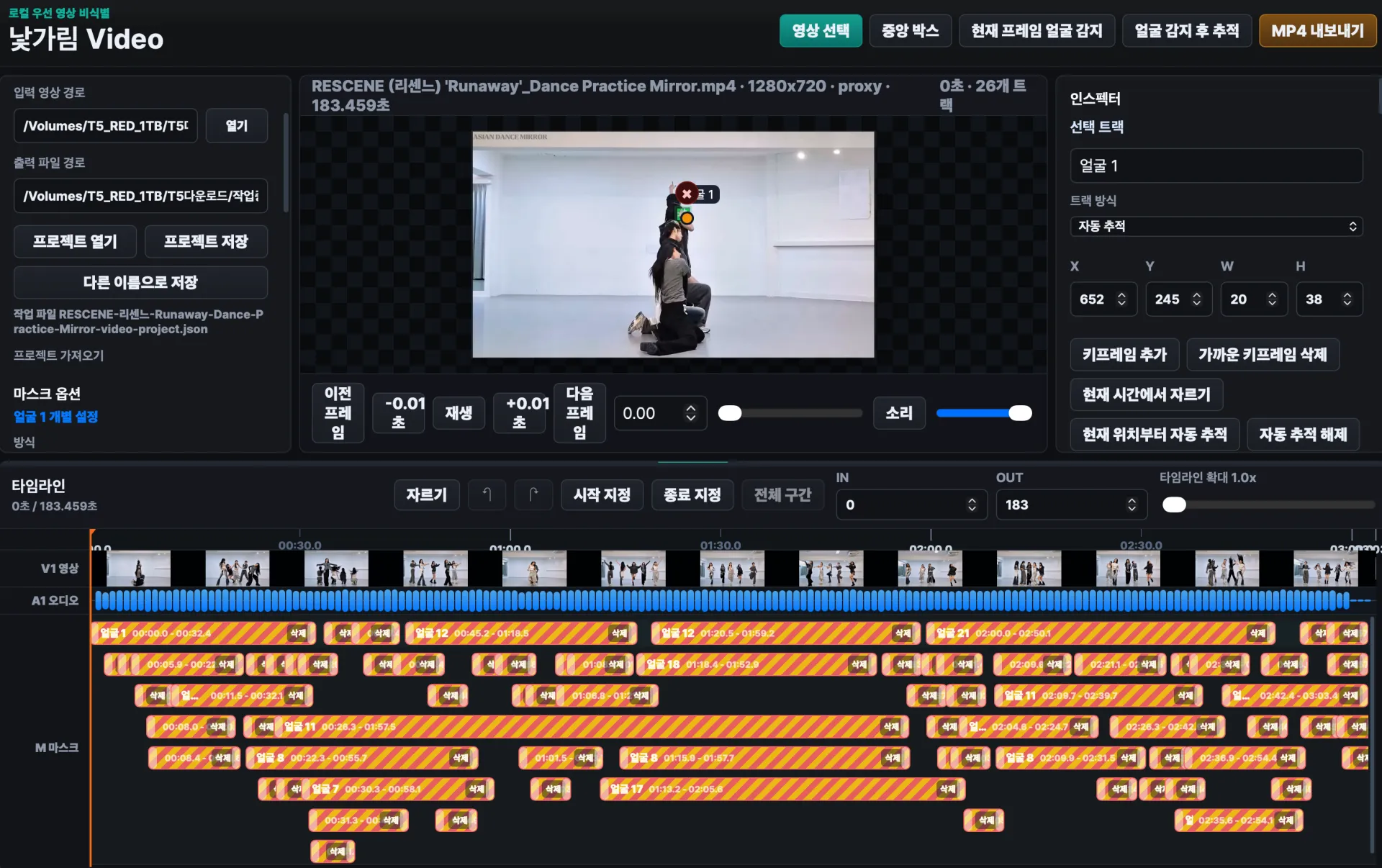Delete the 얼굴 12 00:45.2-01:18.5 clip
The width and height of the screenshot is (1382, 868).
coord(619,633)
